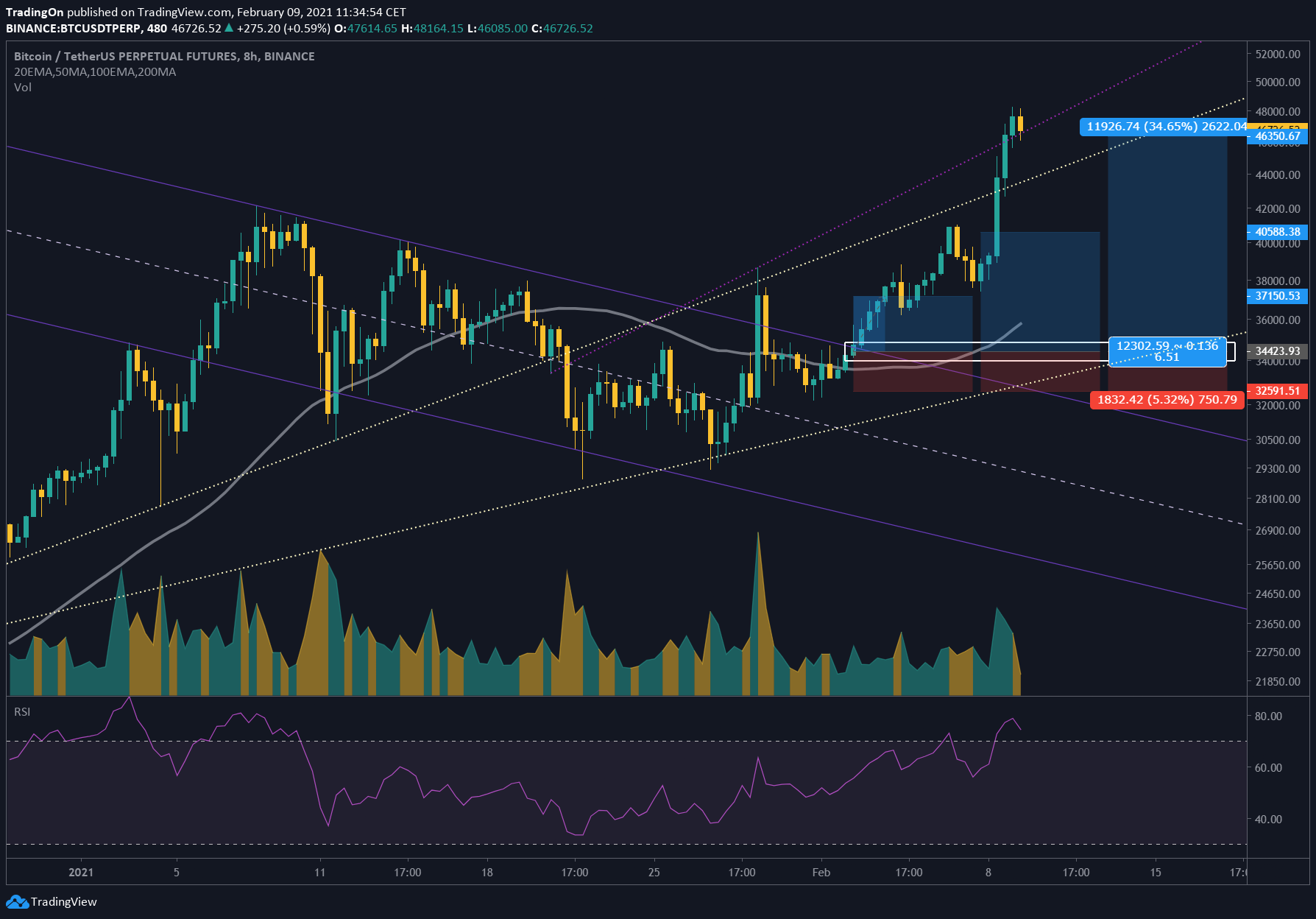Click the BINANCE:BTCUSDTPERP symbol text

pos(74,28)
